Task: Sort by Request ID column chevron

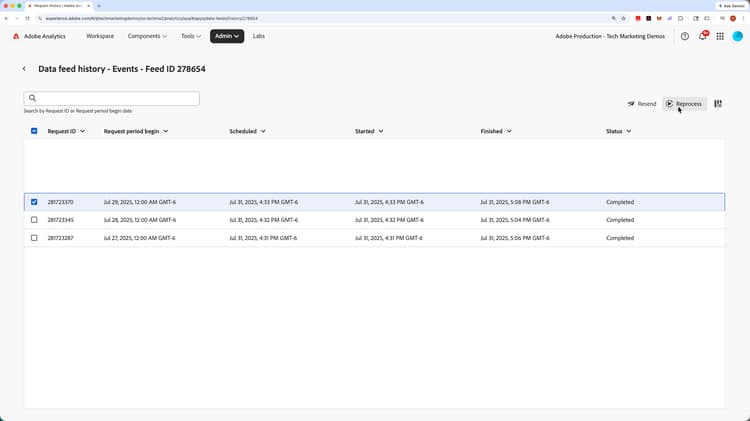Action: click(82, 131)
